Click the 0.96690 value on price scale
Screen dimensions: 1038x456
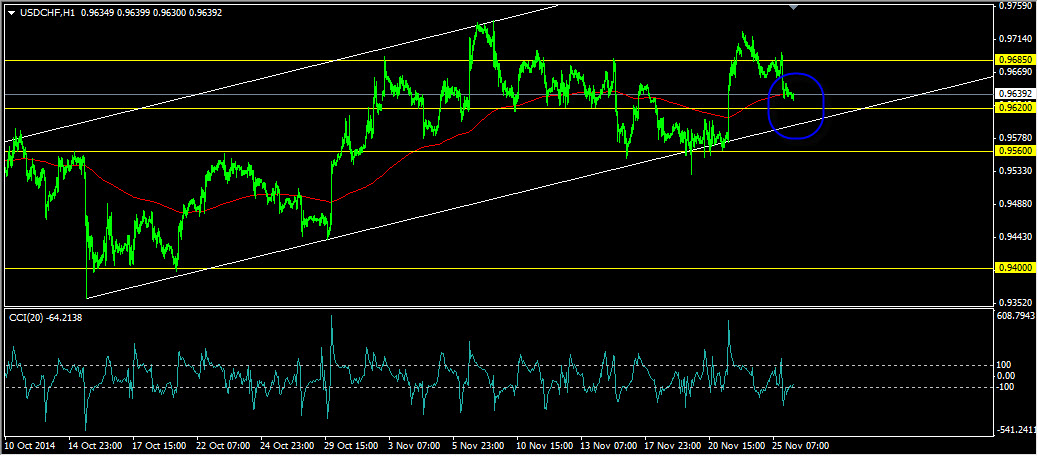(1016, 71)
